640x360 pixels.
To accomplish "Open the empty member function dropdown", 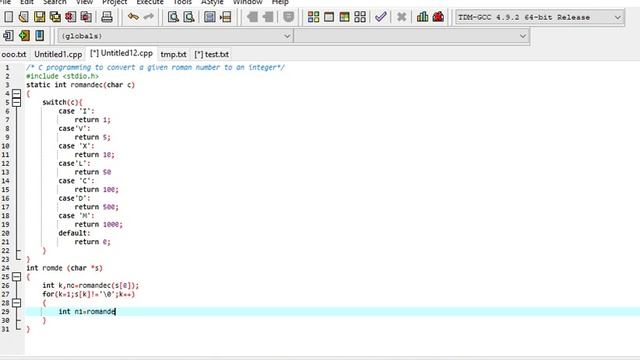I will click(x=411, y=36).
